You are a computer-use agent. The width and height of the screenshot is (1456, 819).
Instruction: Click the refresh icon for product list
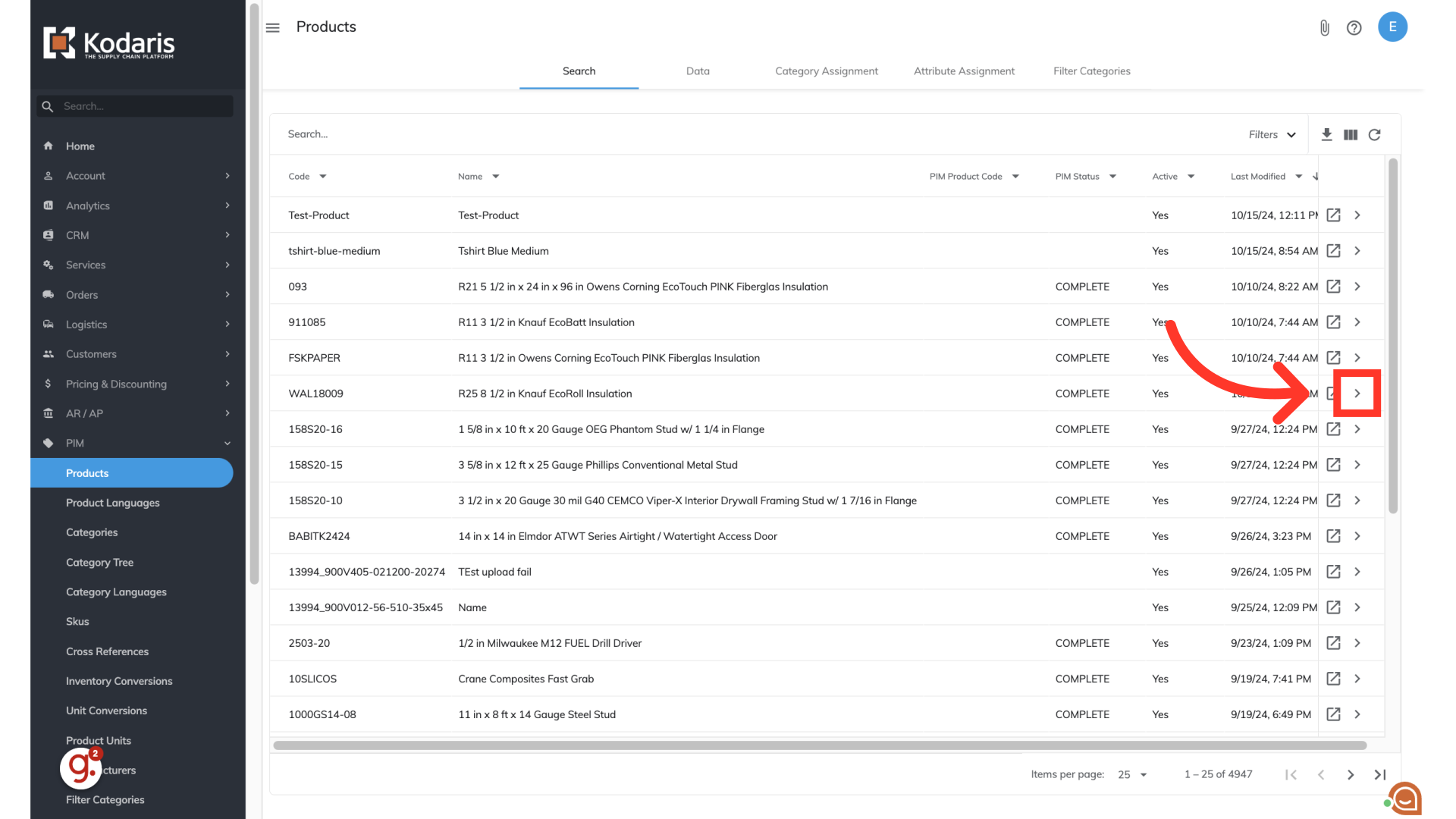tap(1374, 134)
